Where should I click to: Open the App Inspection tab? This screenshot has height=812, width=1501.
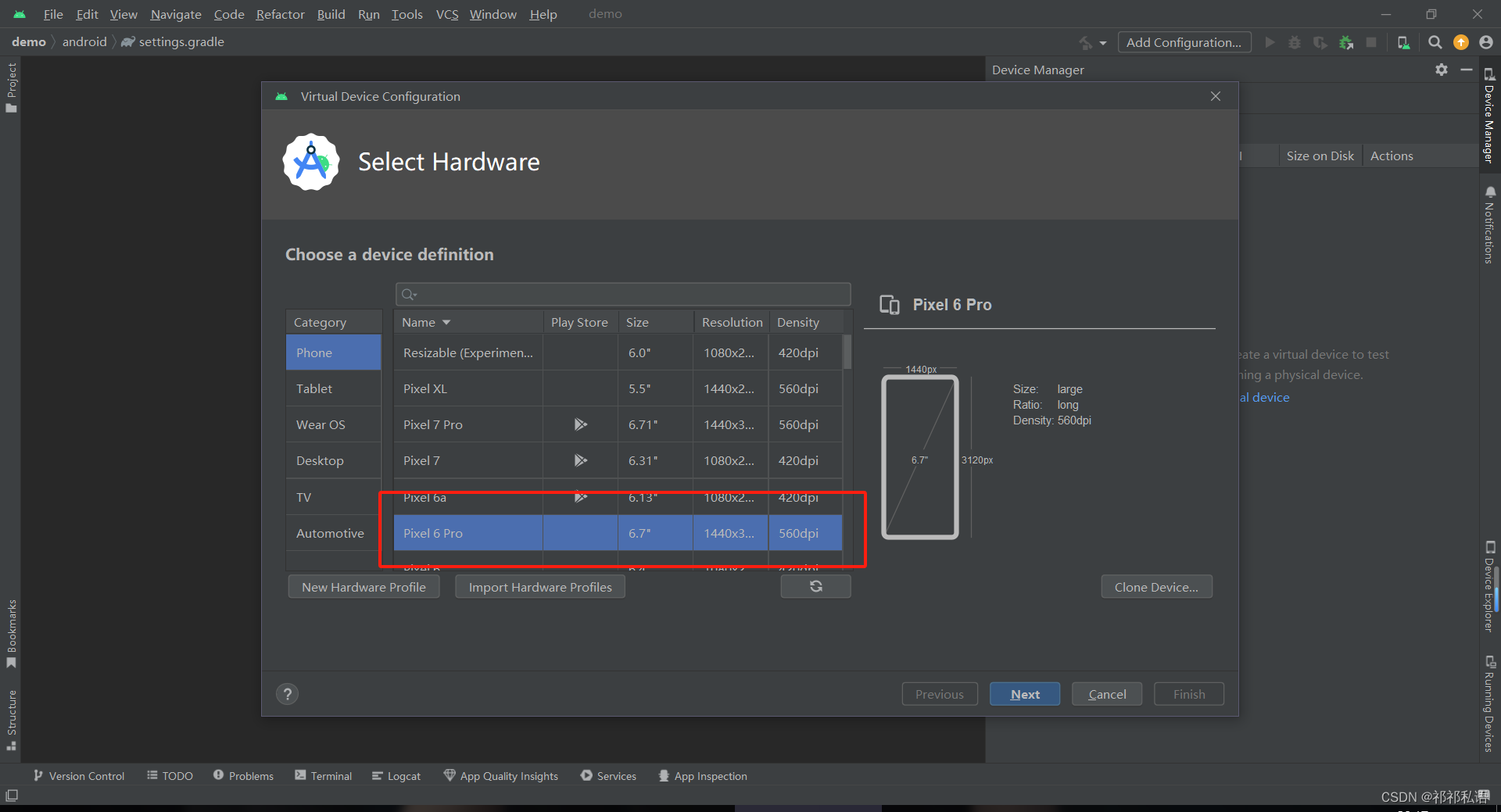click(703, 775)
